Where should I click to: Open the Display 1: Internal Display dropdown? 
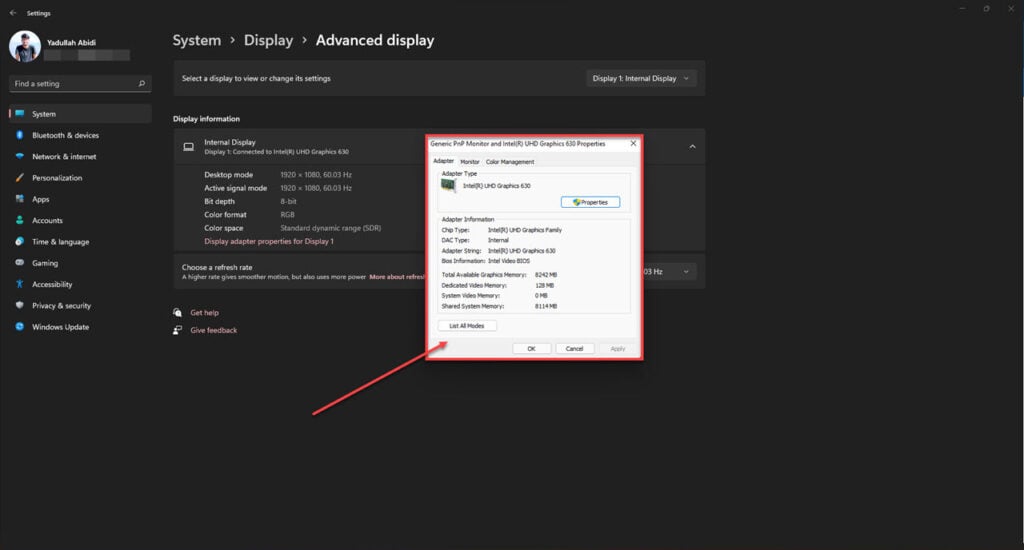pos(641,78)
